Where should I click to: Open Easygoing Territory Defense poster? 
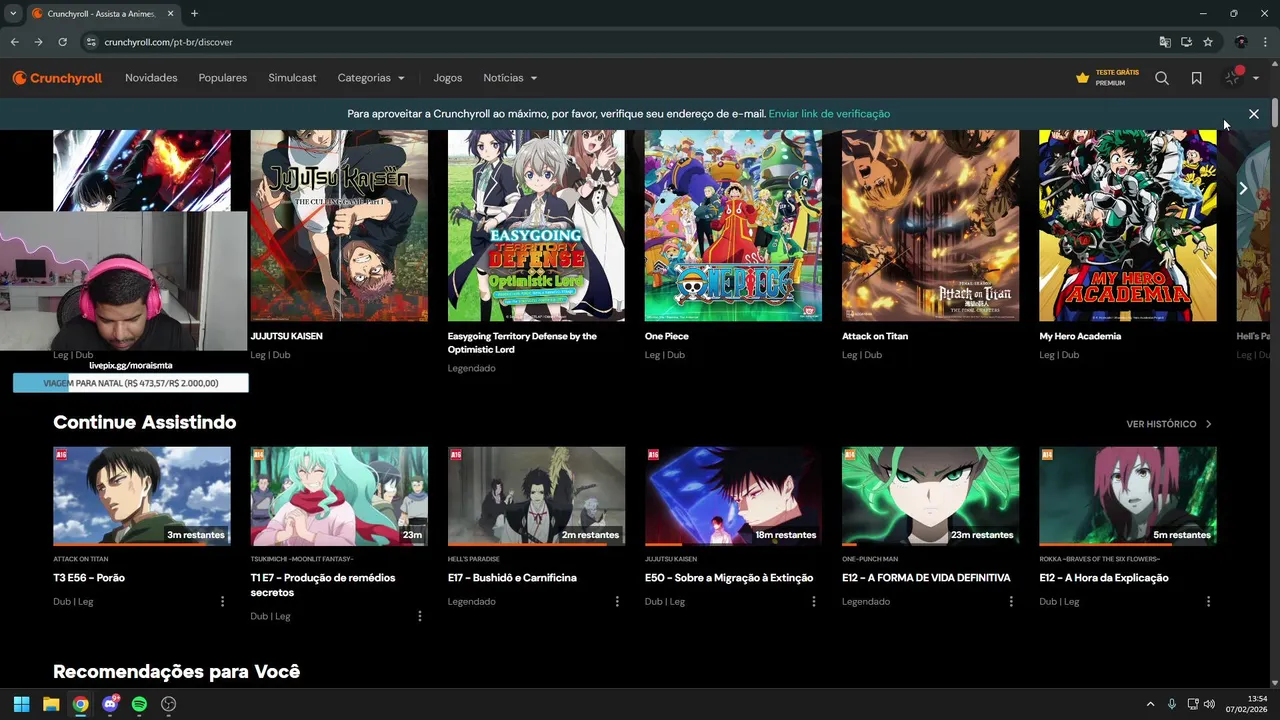click(536, 225)
